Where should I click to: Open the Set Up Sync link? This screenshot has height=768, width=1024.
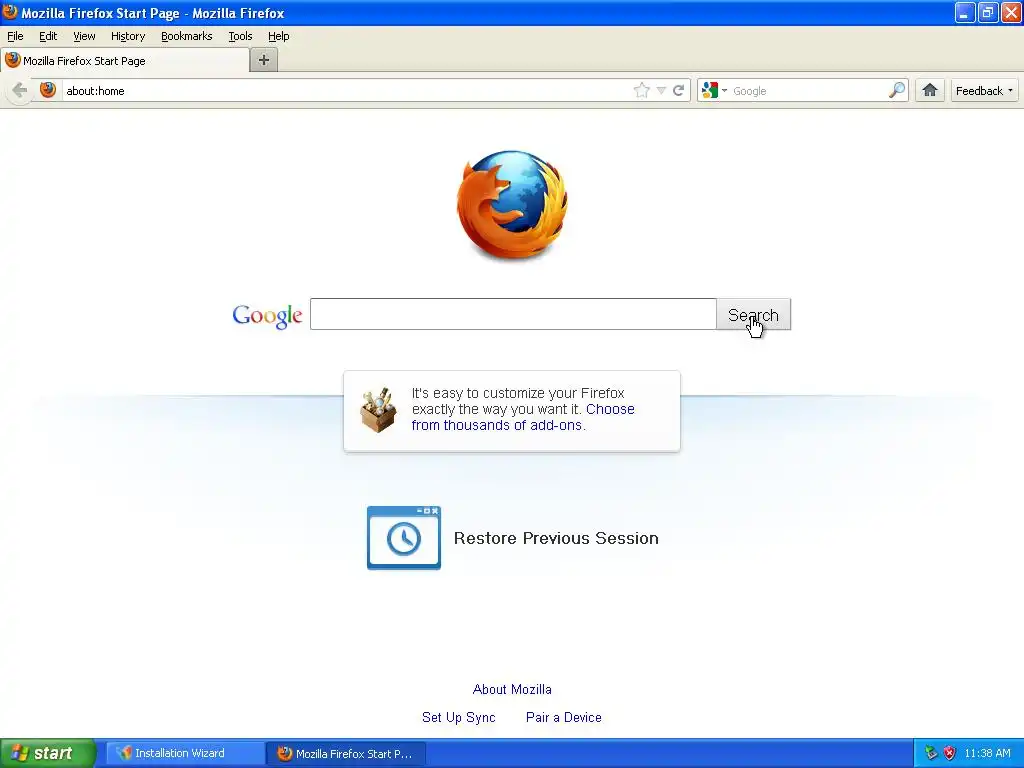(x=458, y=717)
